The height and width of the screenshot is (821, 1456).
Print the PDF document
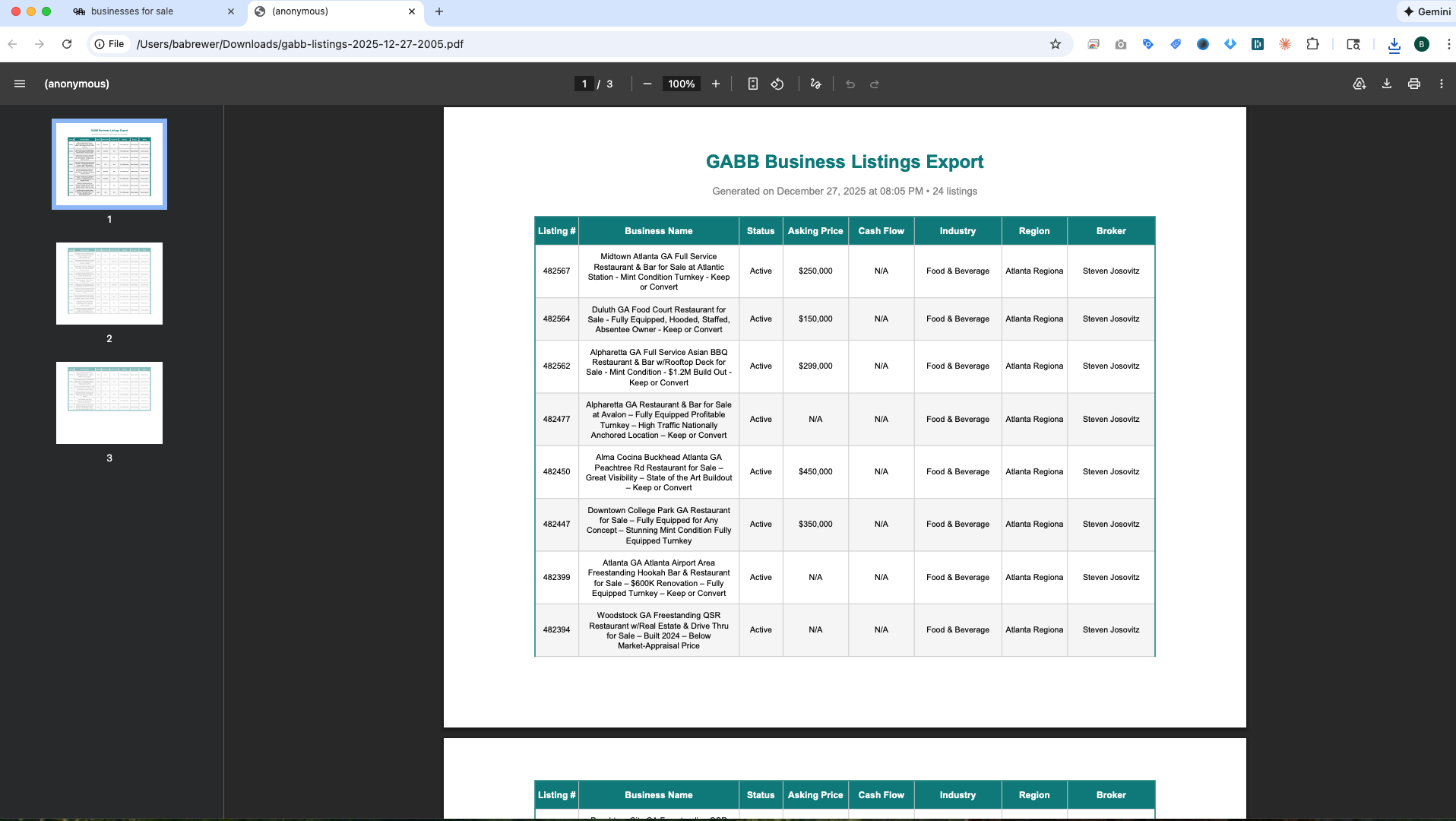pyautogui.click(x=1414, y=84)
